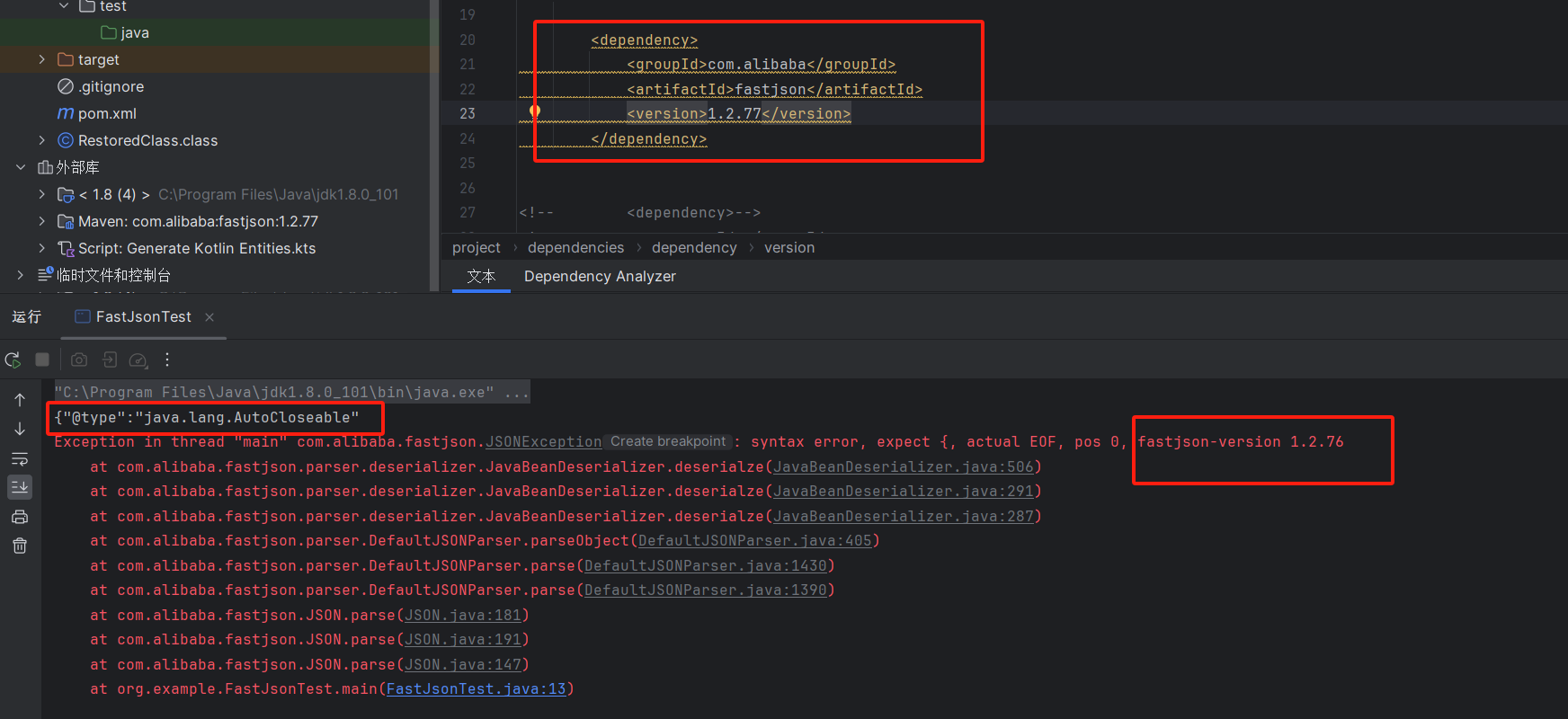
Task: Clear console with the trash icon
Action: 20,546
